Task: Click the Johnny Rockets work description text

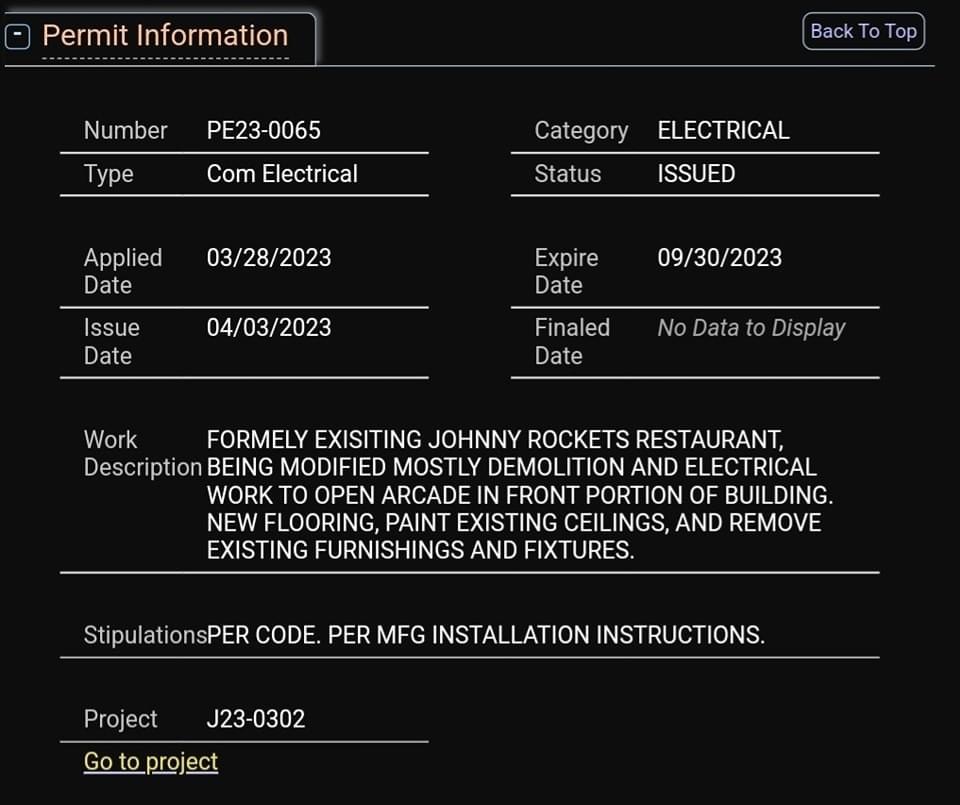Action: pyautogui.click(x=519, y=495)
